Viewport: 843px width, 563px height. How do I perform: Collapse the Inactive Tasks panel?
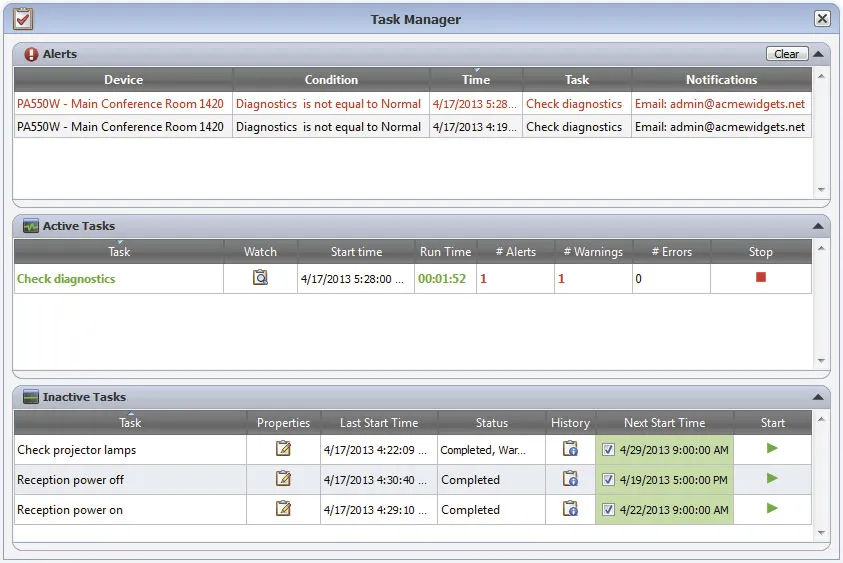point(818,397)
